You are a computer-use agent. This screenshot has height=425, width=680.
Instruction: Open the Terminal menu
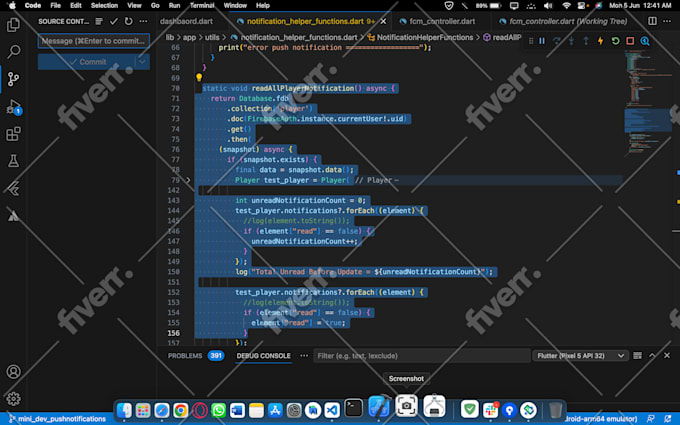click(x=202, y=6)
